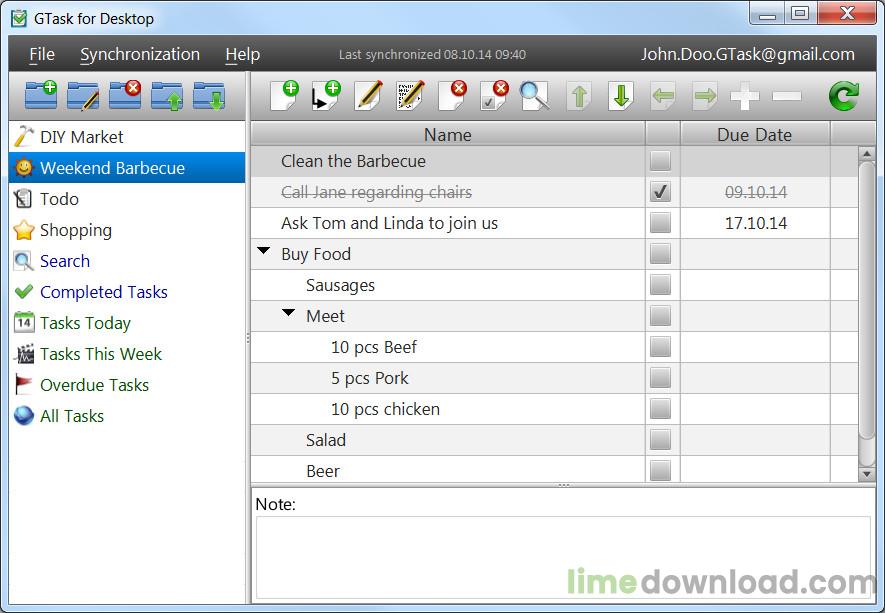This screenshot has height=613, width=885.
Task: Open task search with magnifier toolbar icon
Action: click(x=535, y=95)
